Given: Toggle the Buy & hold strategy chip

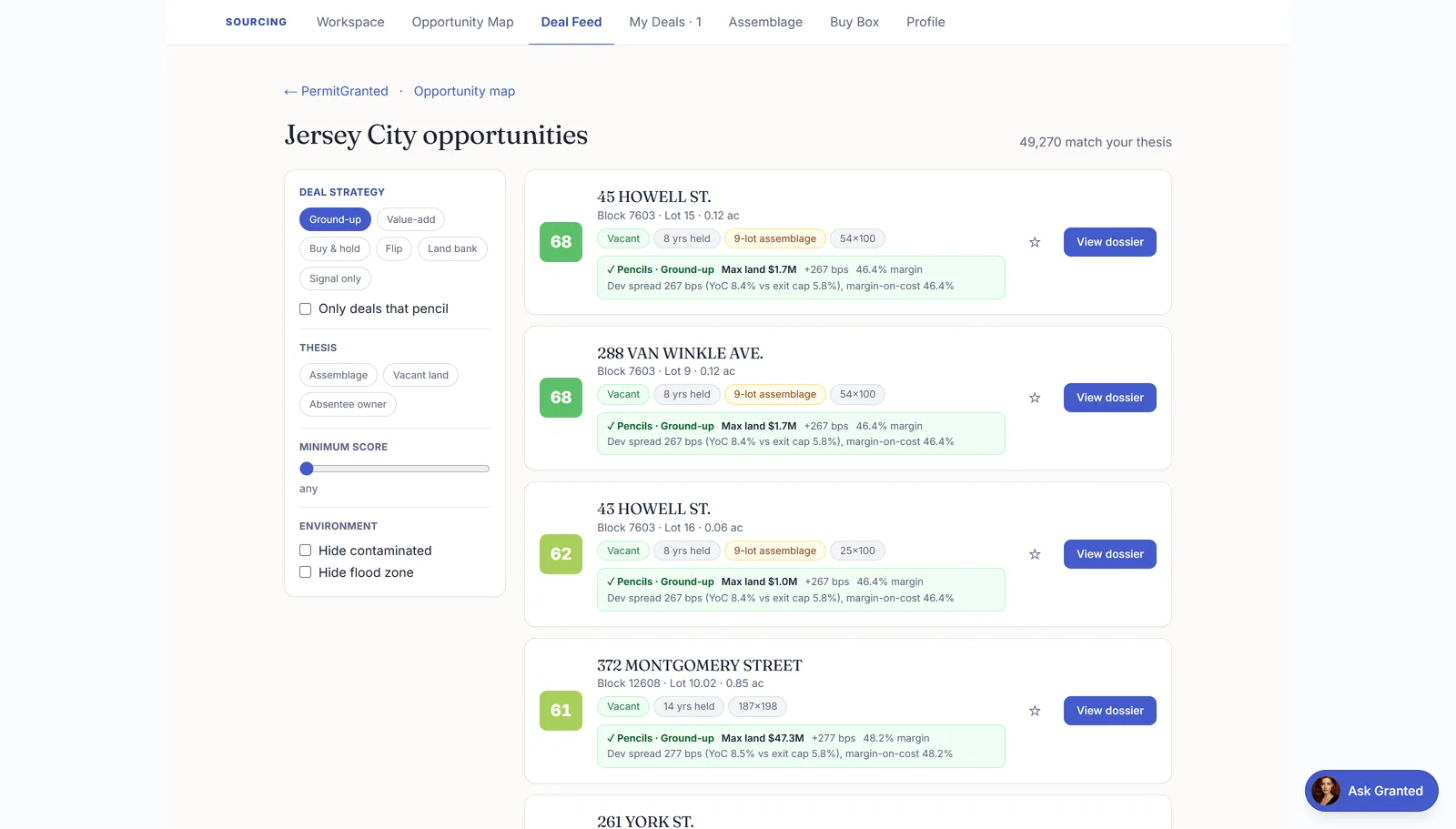Looking at the screenshot, I should 334,248.
